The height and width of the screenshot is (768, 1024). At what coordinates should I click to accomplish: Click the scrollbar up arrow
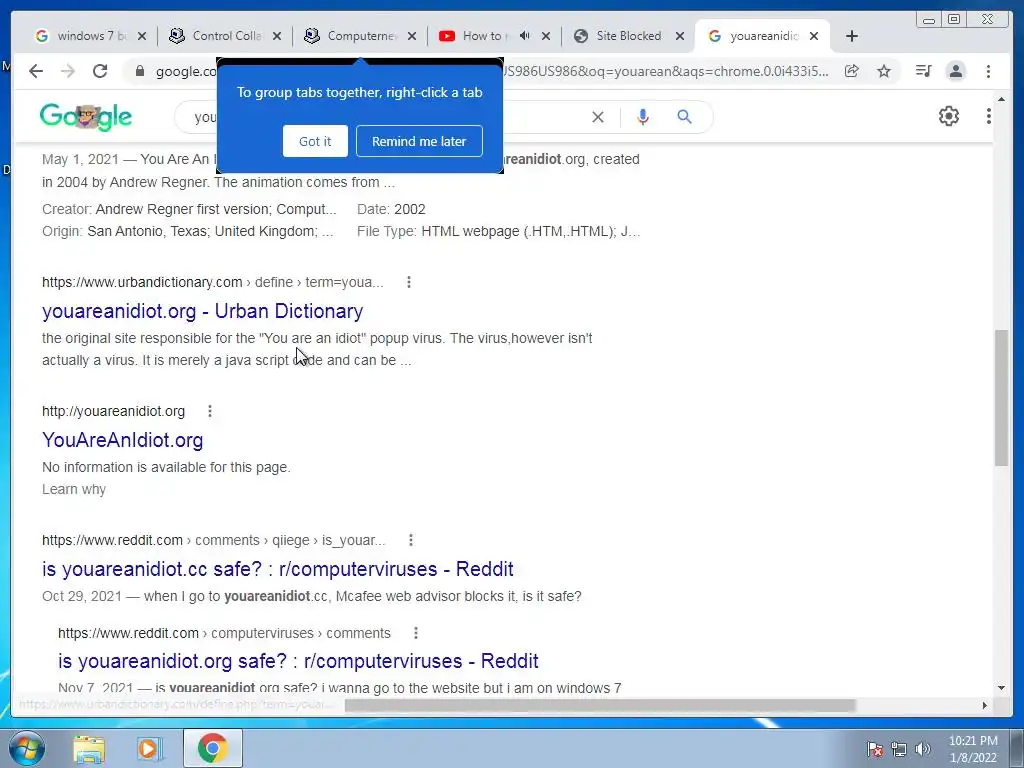[x=1001, y=100]
